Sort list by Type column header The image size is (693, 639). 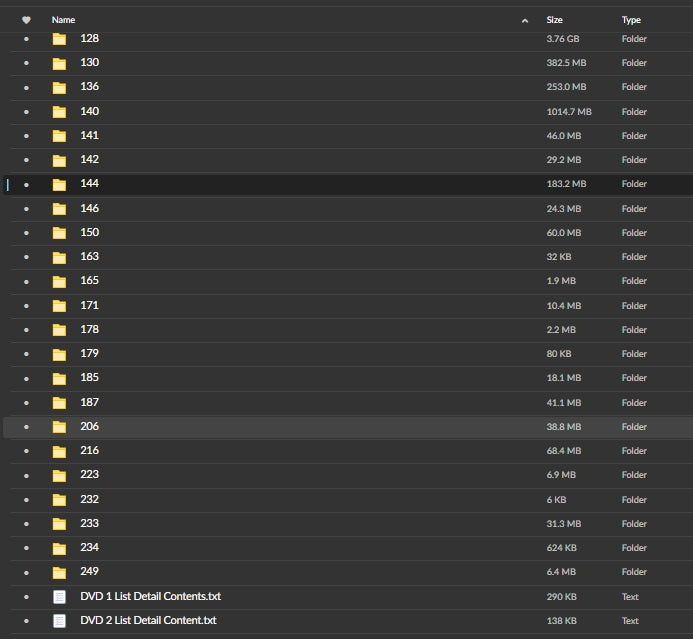(x=631, y=20)
